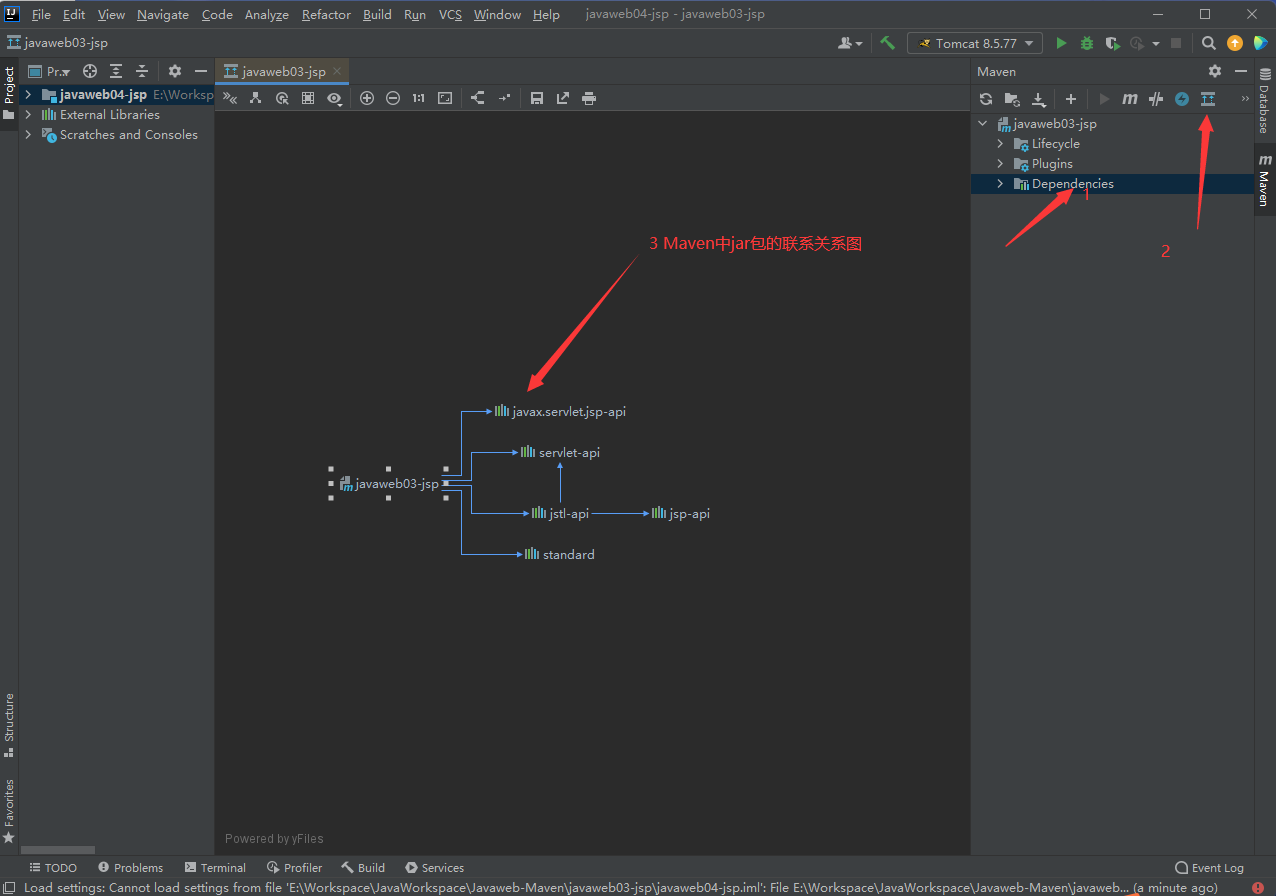Open the Event Log
1276x896 pixels.
pyautogui.click(x=1210, y=868)
